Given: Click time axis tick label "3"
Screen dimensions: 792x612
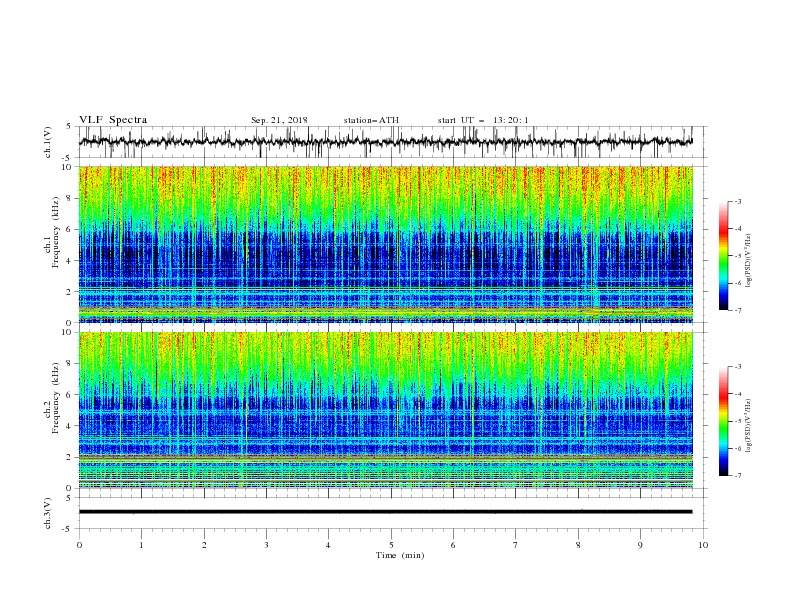Looking at the screenshot, I should click(x=266, y=545).
